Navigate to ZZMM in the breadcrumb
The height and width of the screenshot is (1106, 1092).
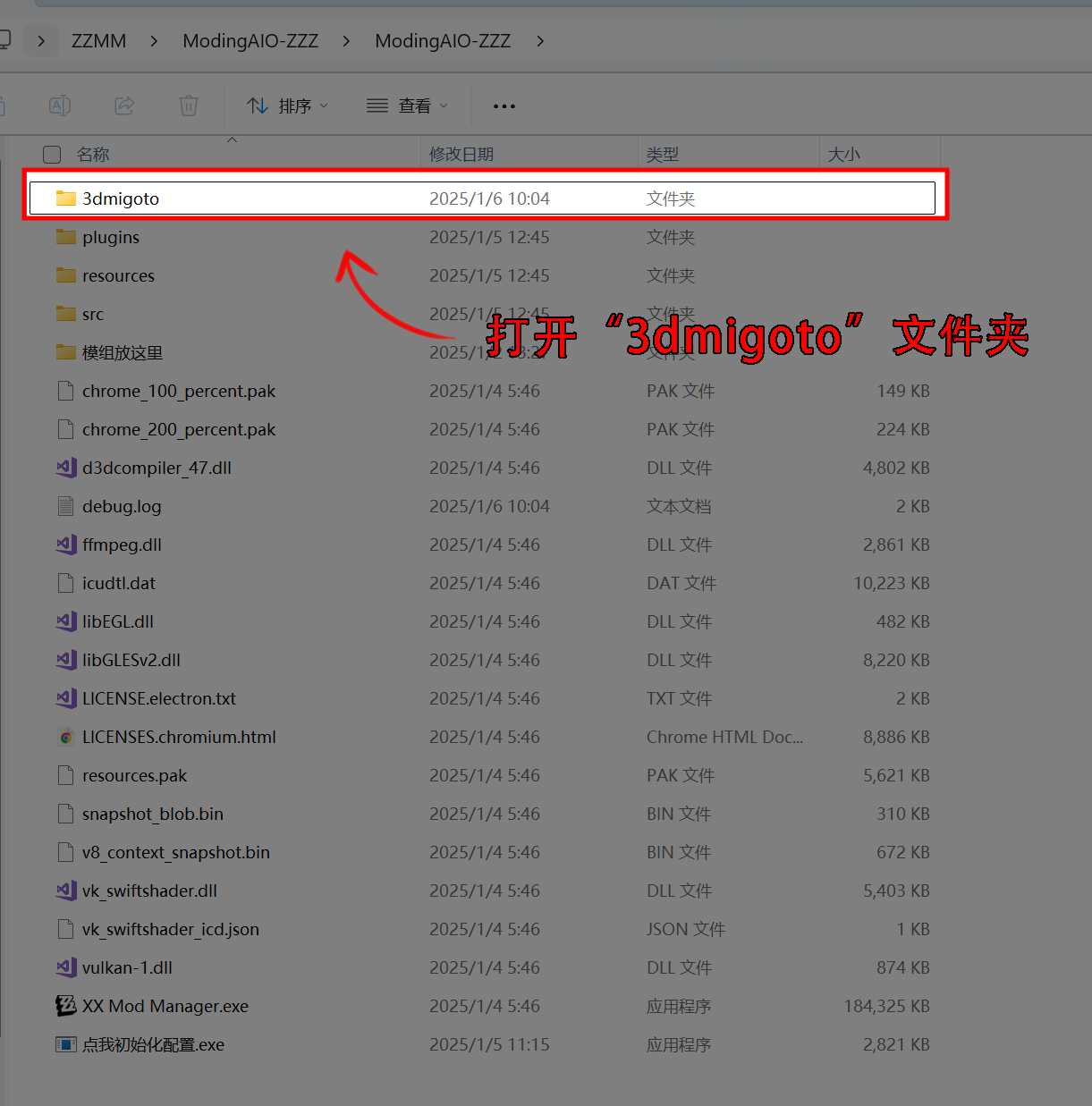point(98,40)
